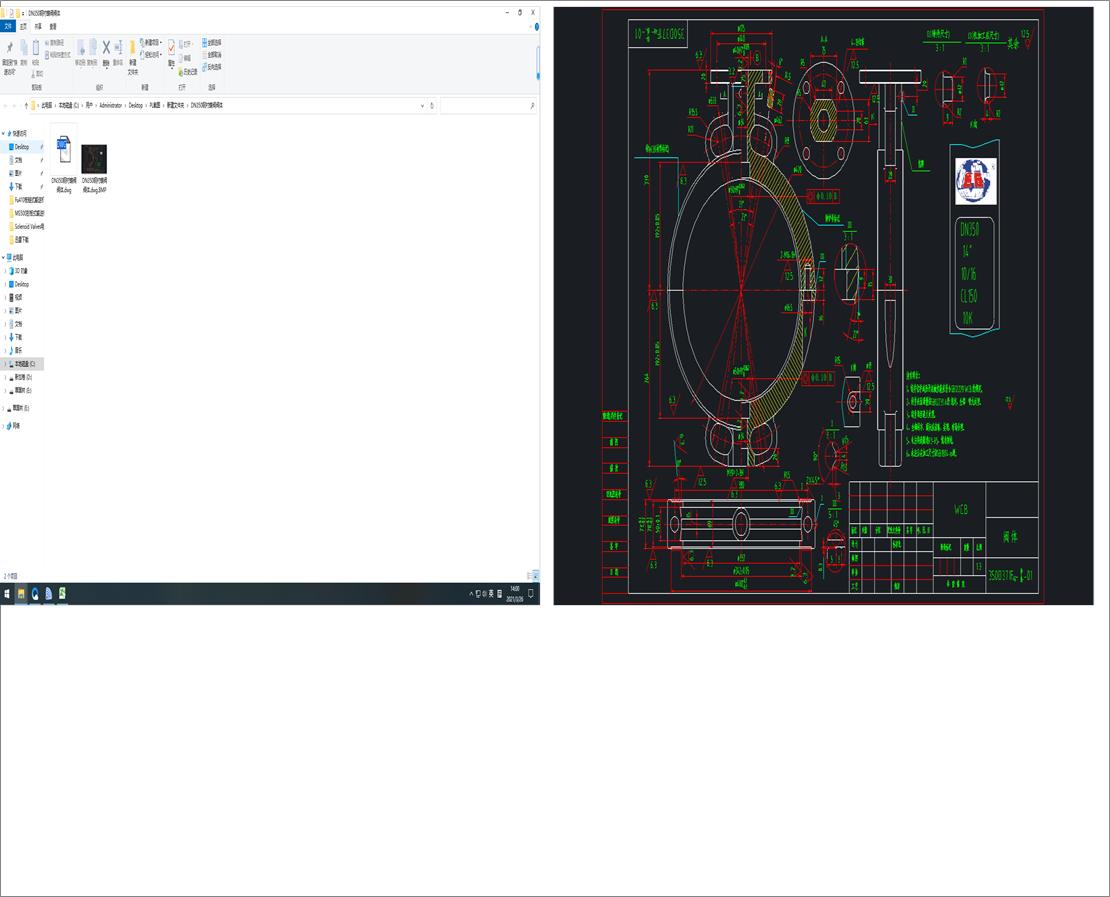Click the Delete icon in the ribbon
The height and width of the screenshot is (897, 1110).
pos(105,48)
